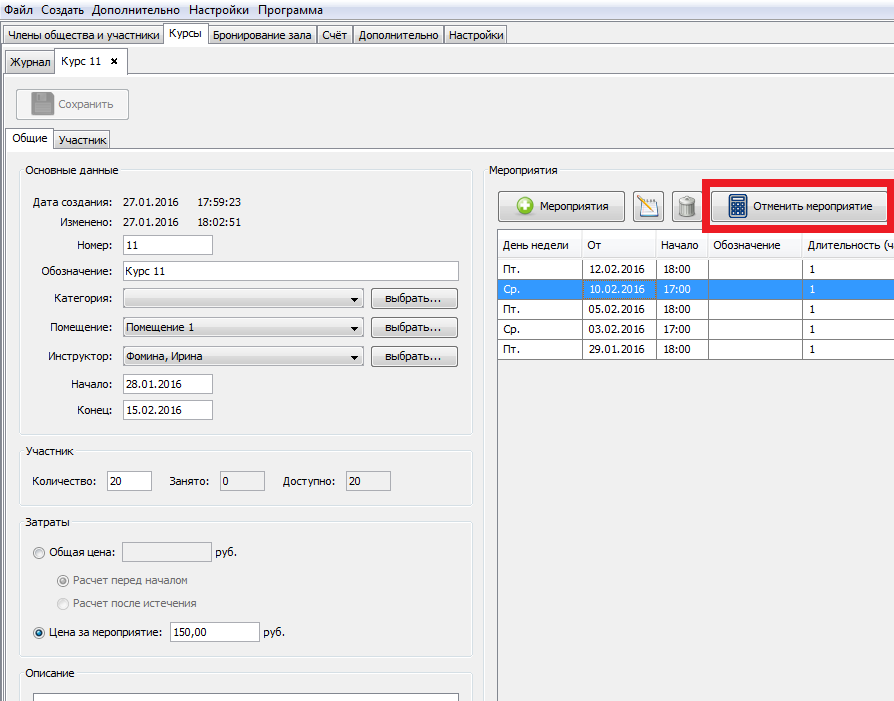The height and width of the screenshot is (701, 894).
Task: Select the event row dated 05.02.2016
Action: click(696, 309)
